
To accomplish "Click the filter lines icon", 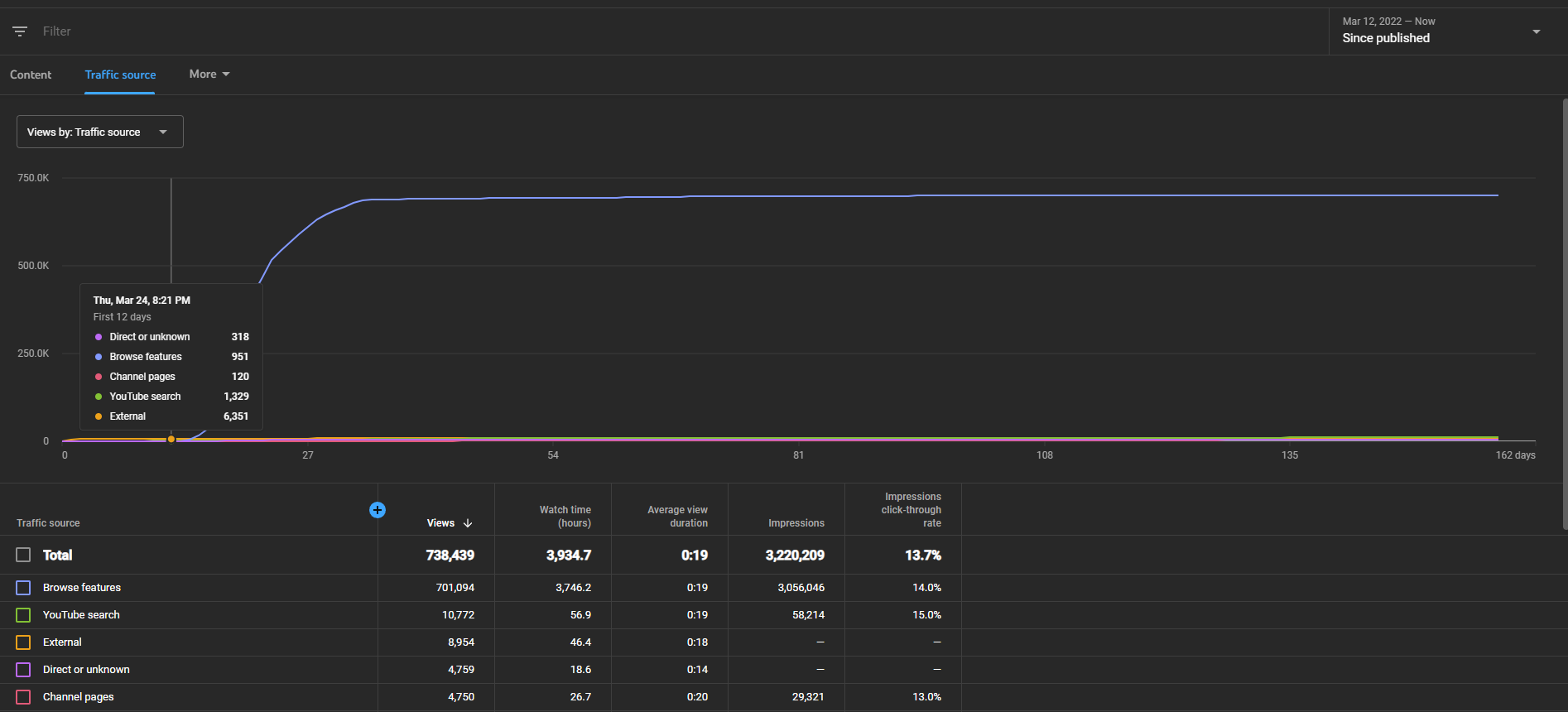I will 20,31.
